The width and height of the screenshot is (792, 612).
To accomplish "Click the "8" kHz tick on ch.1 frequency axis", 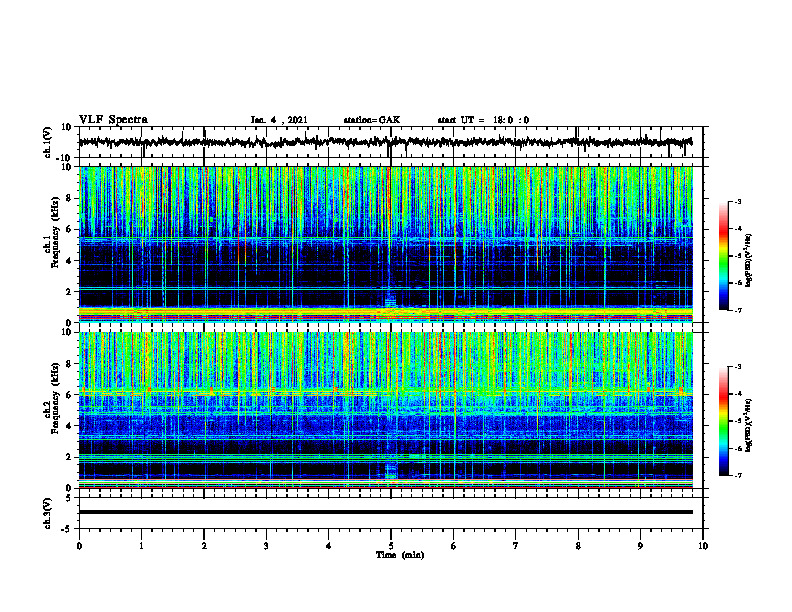I will pos(69,198).
